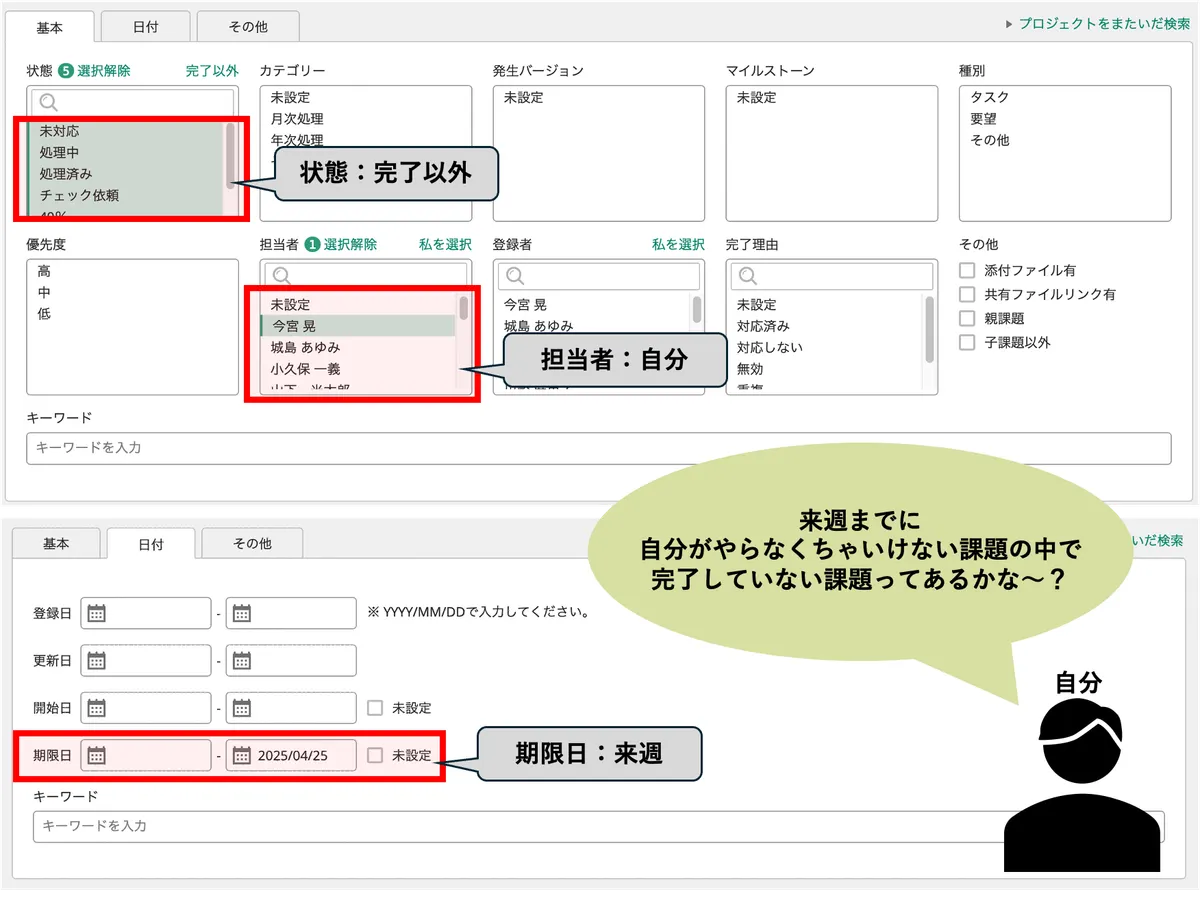The height and width of the screenshot is (907, 1200).
Task: Click 私を選択 link above 担当者 list
Action: pyautogui.click(x=445, y=244)
